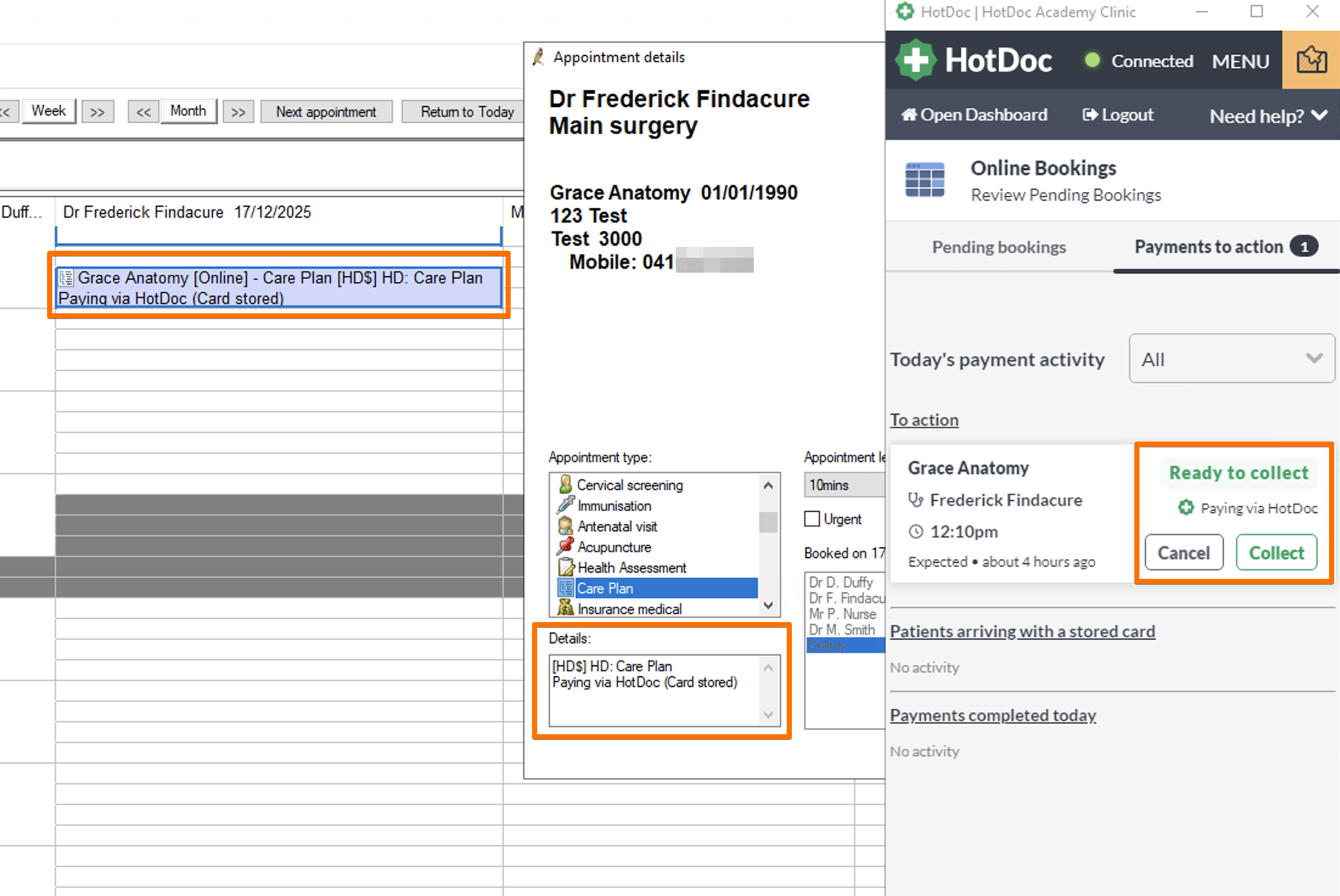
Task: Click the Online Bookings calendar grid icon
Action: [924, 179]
